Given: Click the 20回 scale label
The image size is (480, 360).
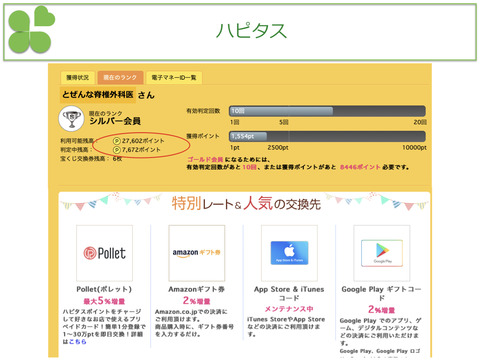Looking at the screenshot, I should coord(420,122).
